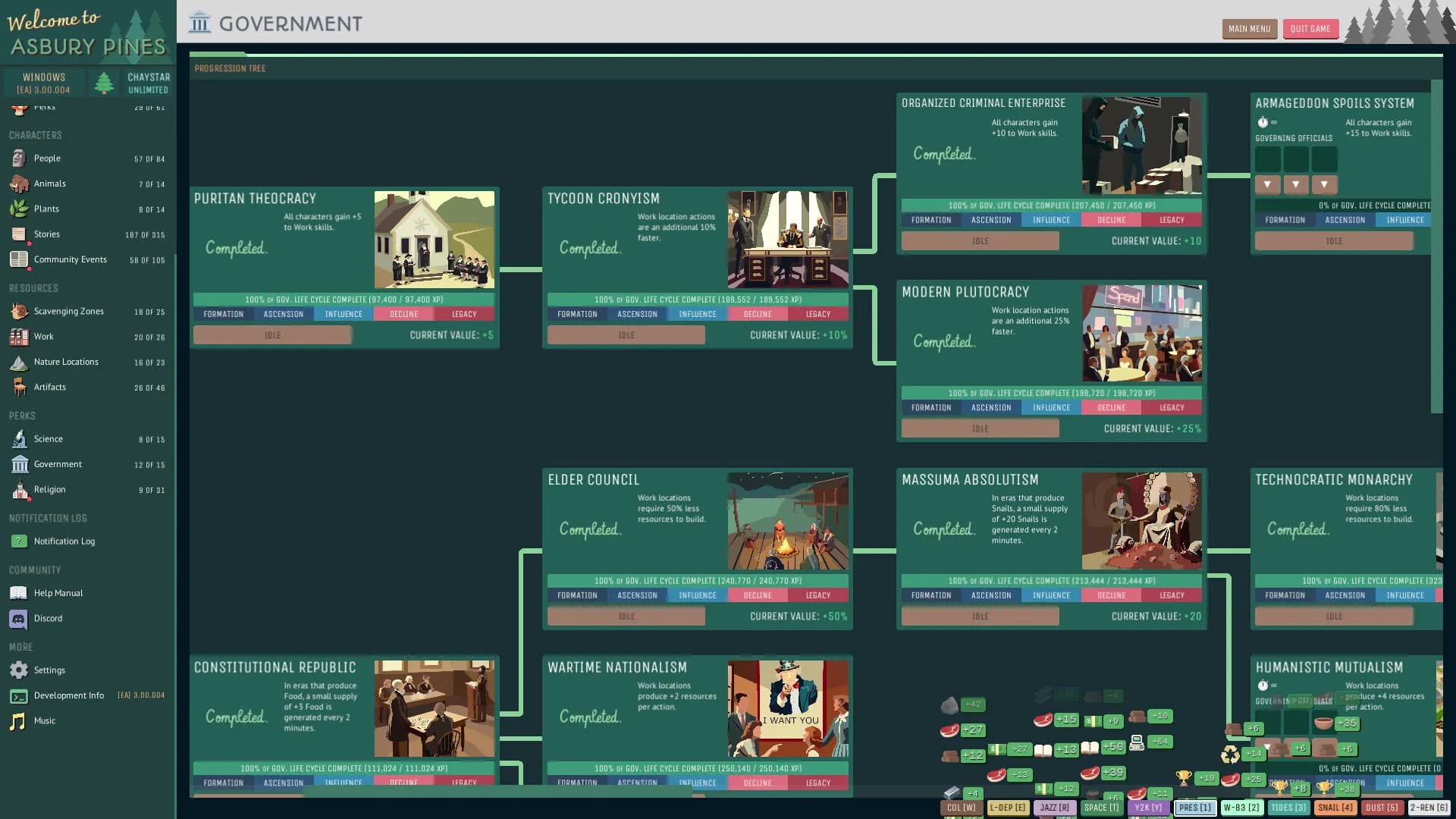Expand third Armageddon governing official dropdown

tap(1324, 184)
